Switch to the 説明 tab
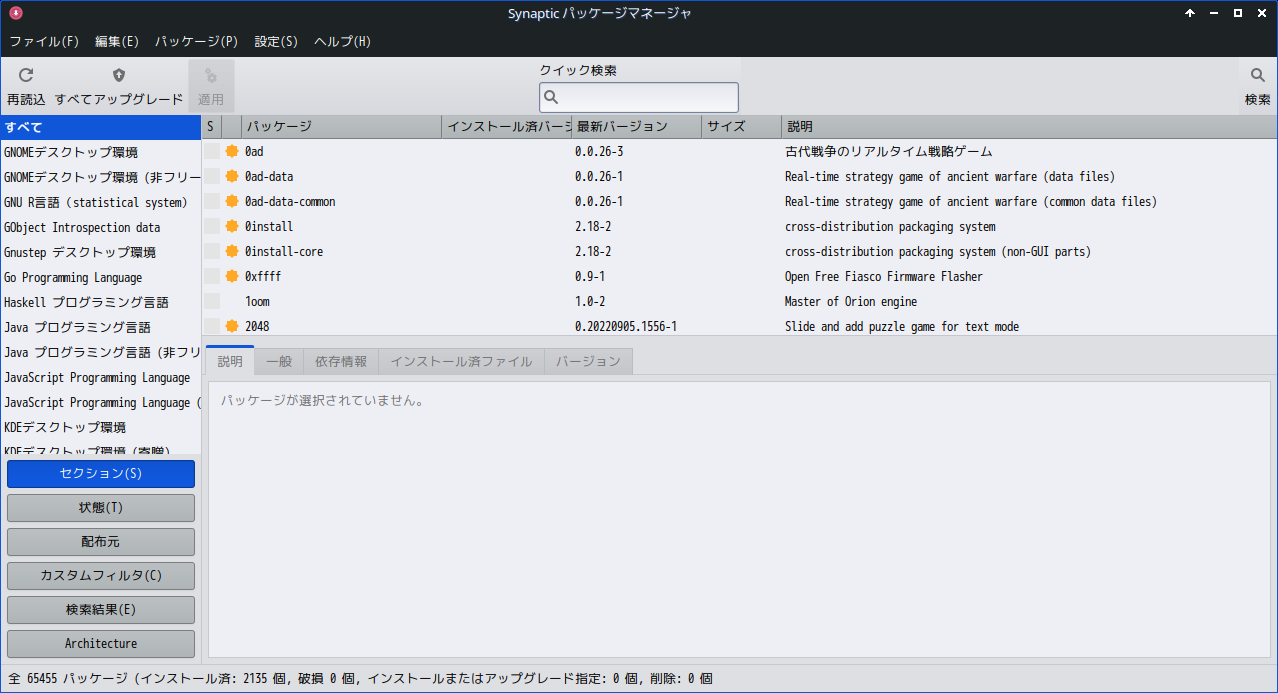This screenshot has height=693, width=1278. click(x=230, y=361)
